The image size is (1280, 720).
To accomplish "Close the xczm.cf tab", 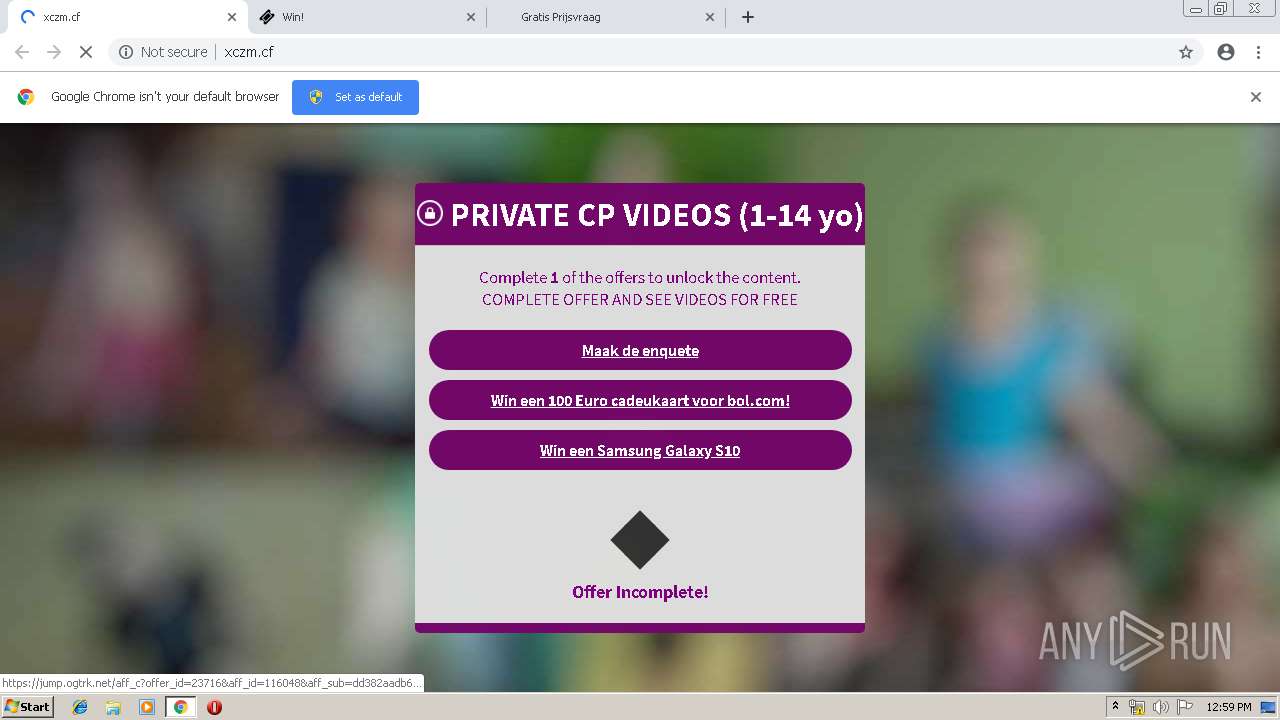I will click(232, 17).
